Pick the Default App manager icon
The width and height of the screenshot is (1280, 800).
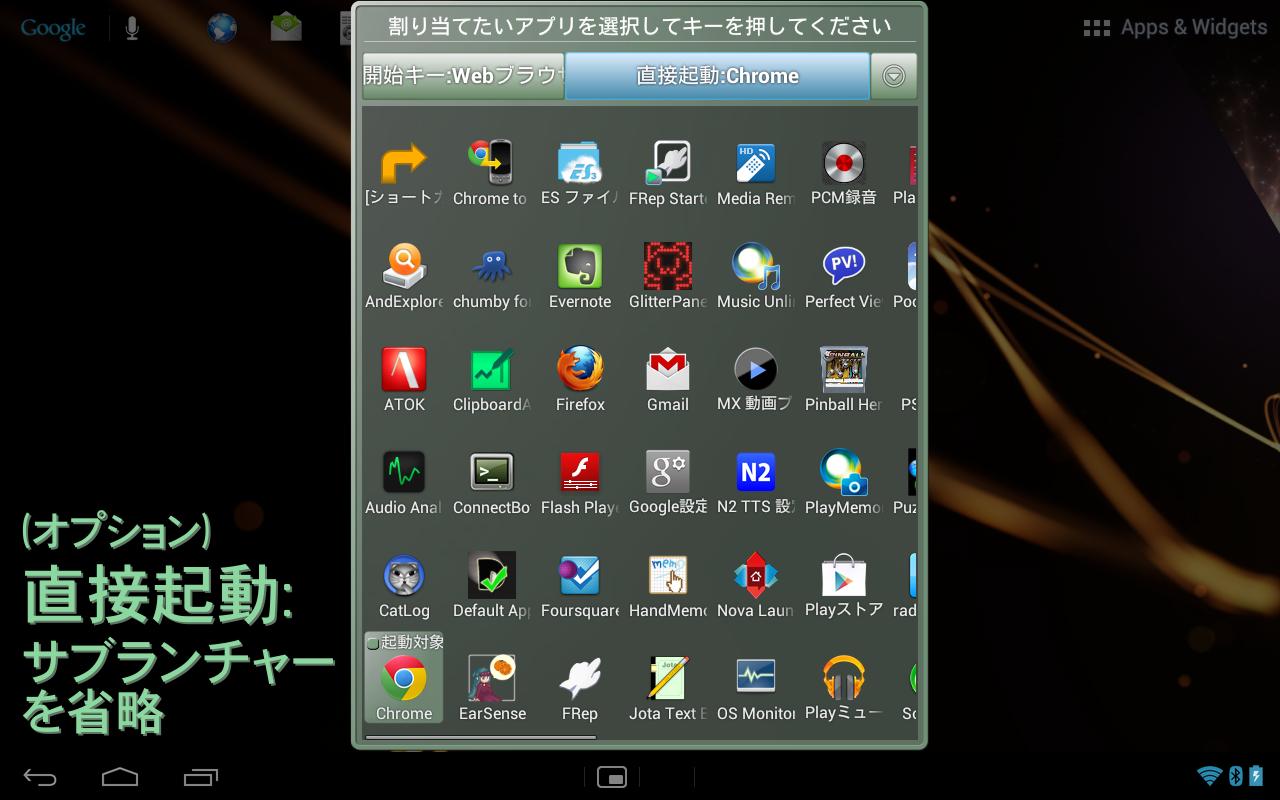[x=492, y=575]
